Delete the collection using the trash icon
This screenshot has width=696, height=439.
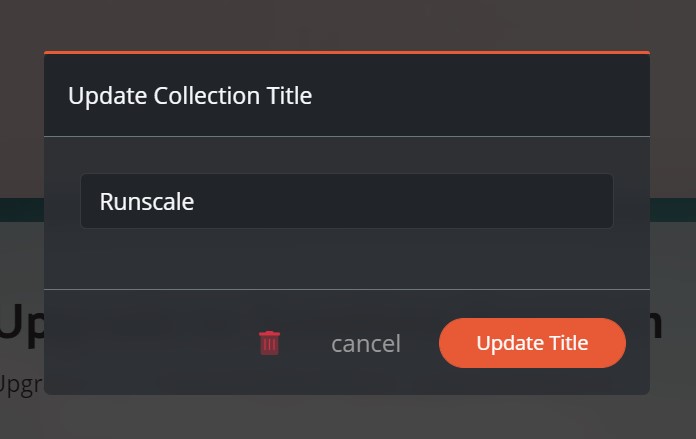[270, 343]
